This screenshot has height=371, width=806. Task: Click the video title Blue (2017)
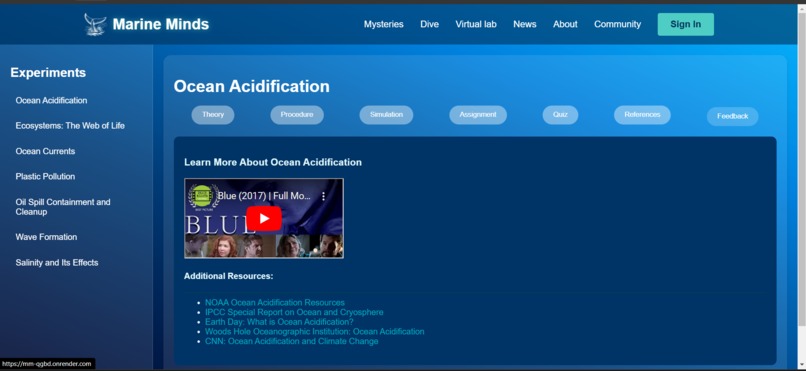point(264,196)
